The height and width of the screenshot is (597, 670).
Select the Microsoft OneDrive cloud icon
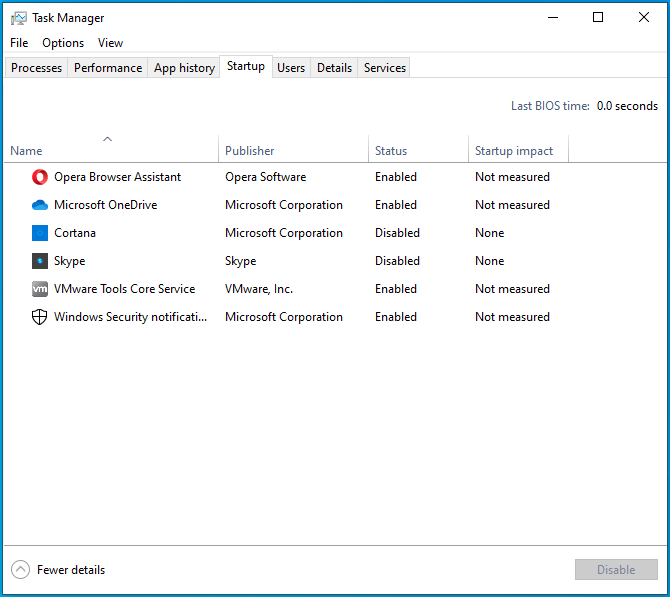click(40, 205)
